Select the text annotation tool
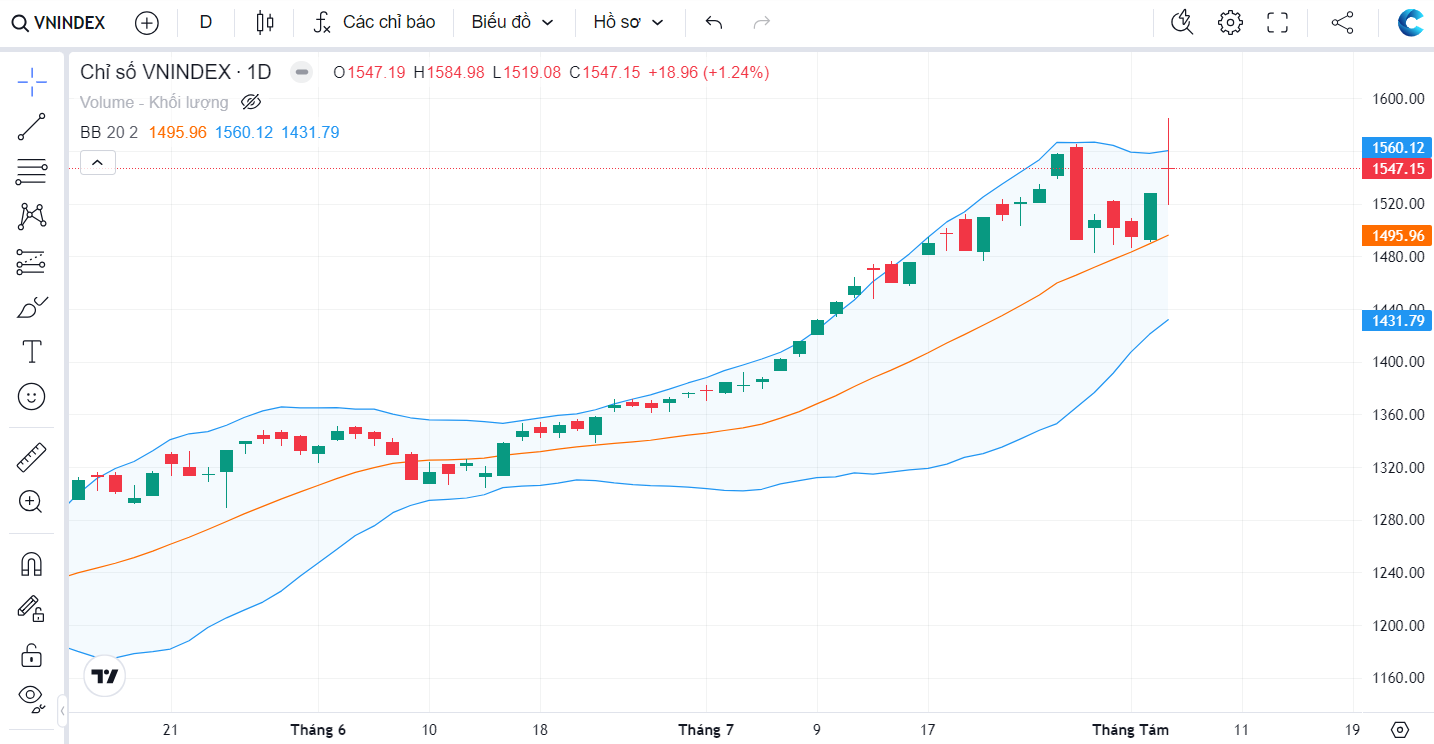Screen dimensions: 1434x744 32,352
